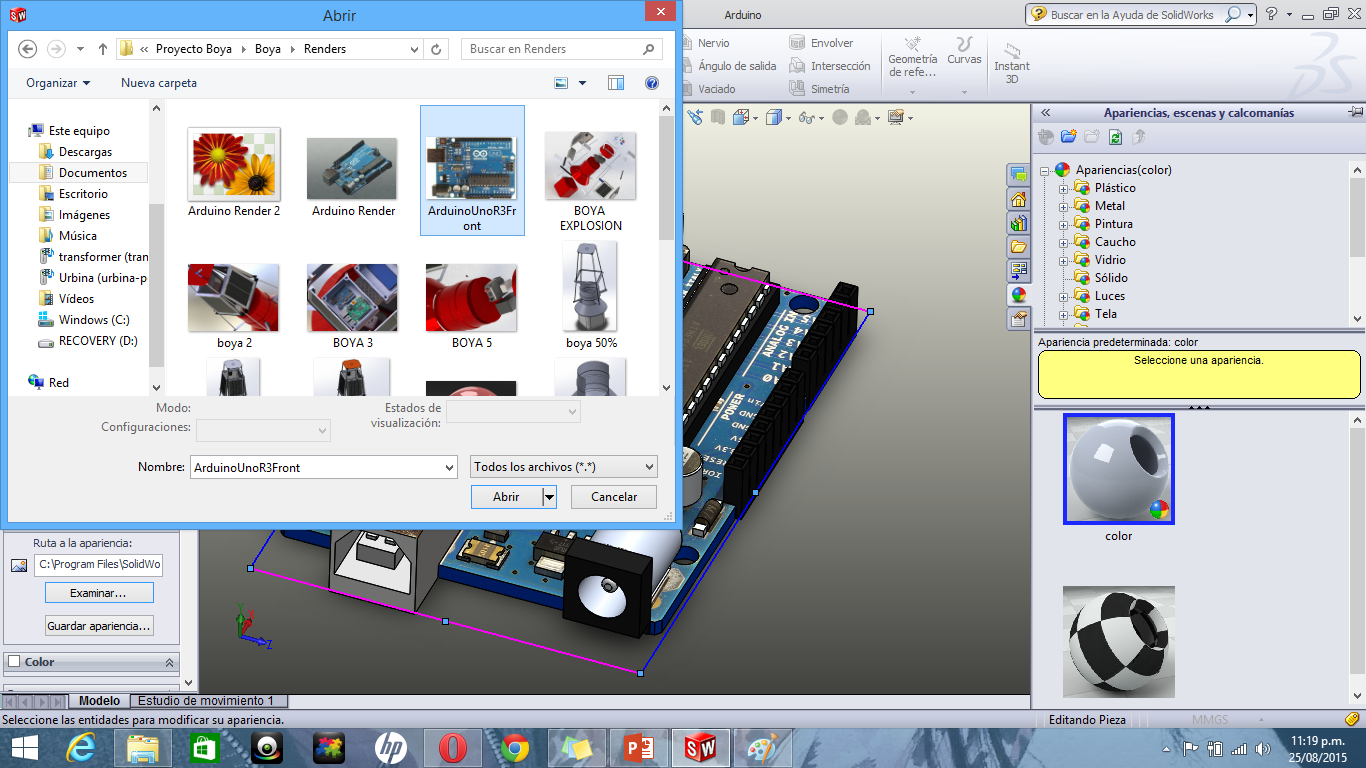Open the address bar history dropdown

[x=416, y=49]
